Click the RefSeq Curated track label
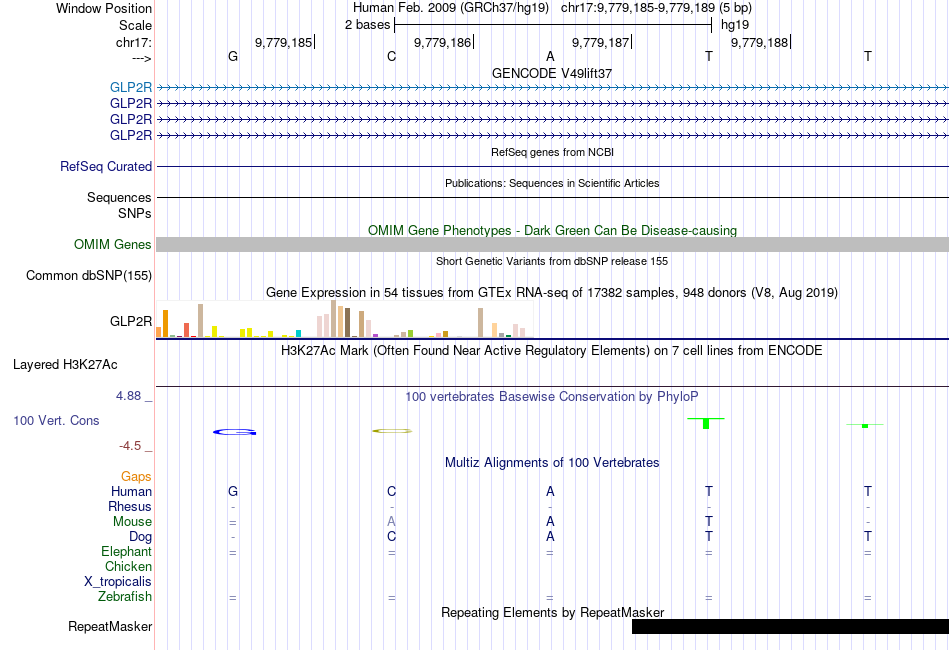The height and width of the screenshot is (650, 950). [x=106, y=167]
